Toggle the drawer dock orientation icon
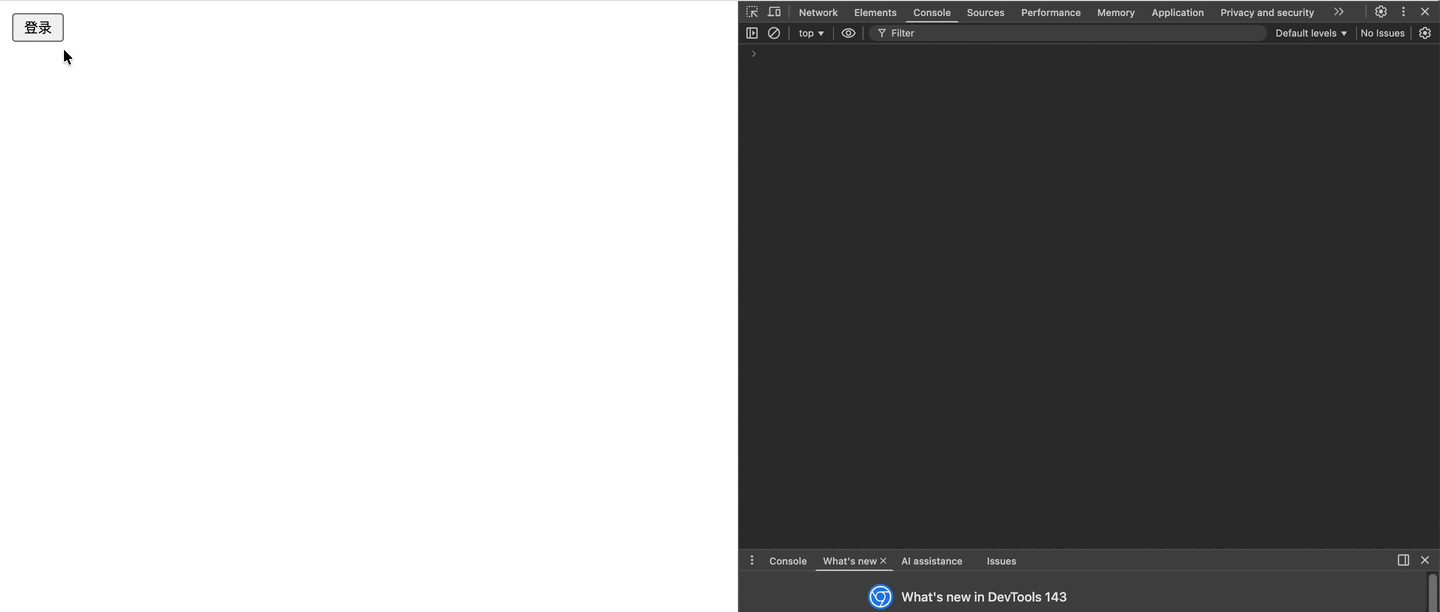 pos(1403,560)
